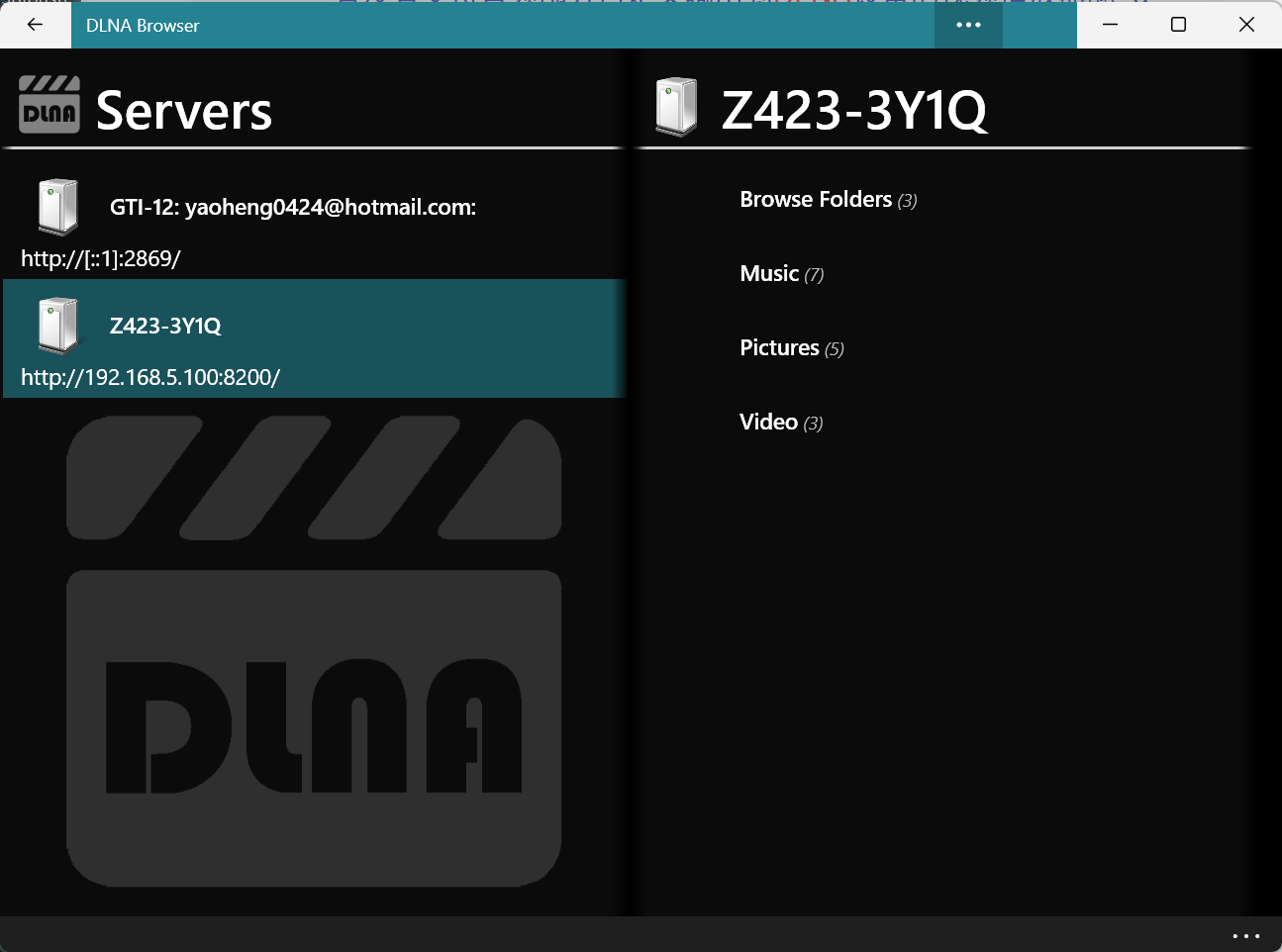Viewport: 1282px width, 952px height.
Task: Click the http://192.168.5.100:8200/ address
Action: (x=150, y=377)
